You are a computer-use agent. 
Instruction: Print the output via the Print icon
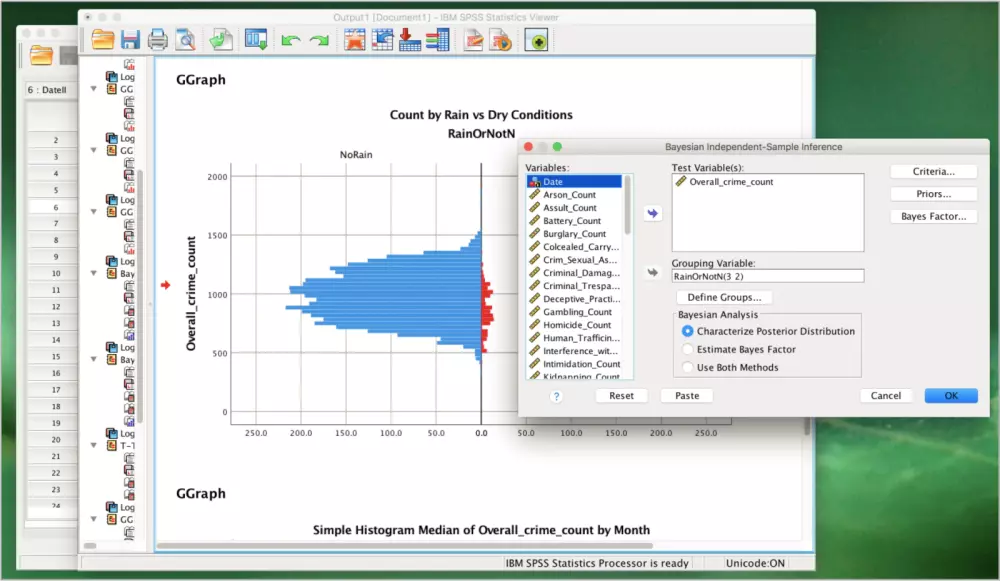point(158,40)
